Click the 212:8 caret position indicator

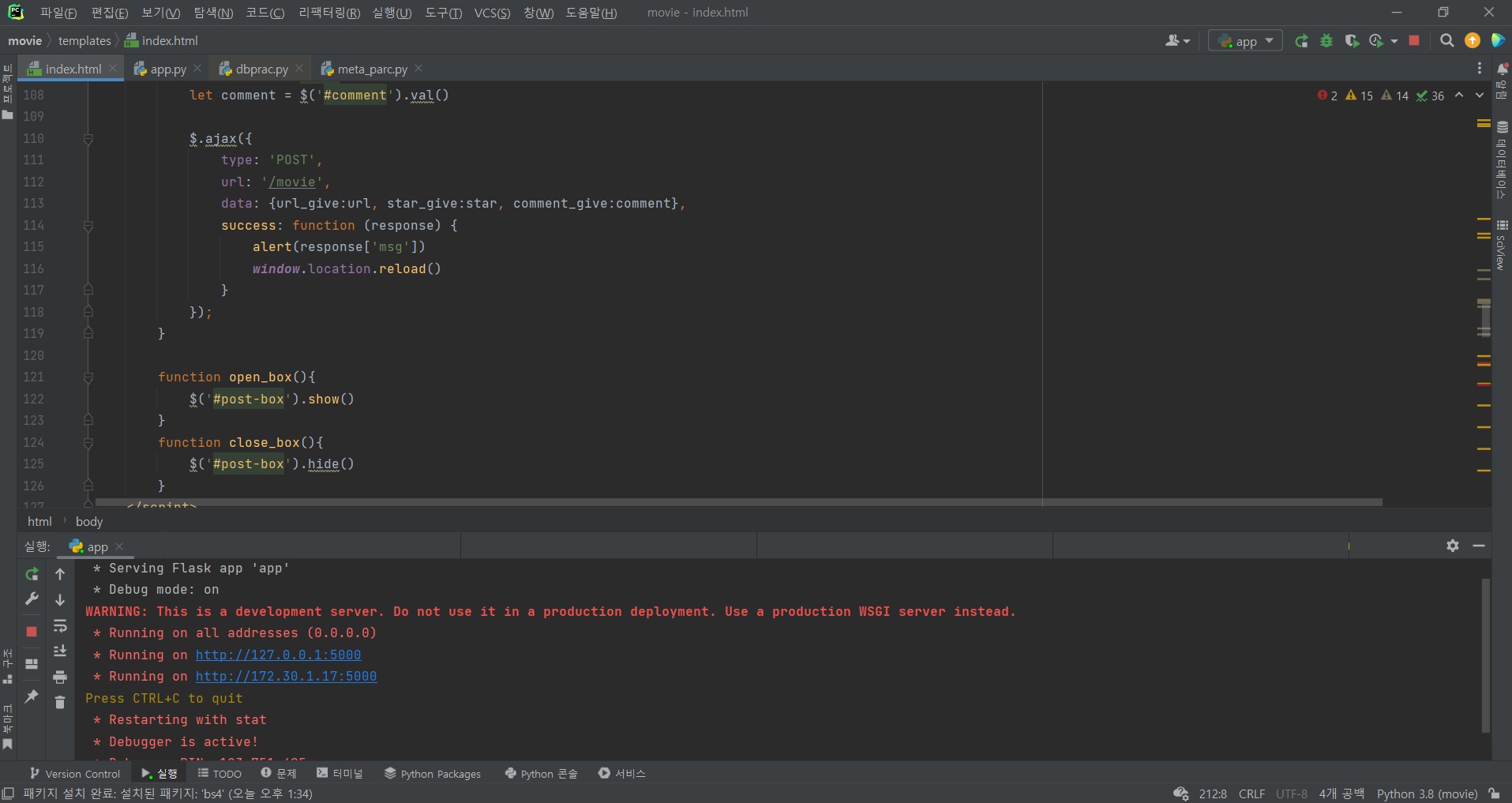[x=1213, y=794]
